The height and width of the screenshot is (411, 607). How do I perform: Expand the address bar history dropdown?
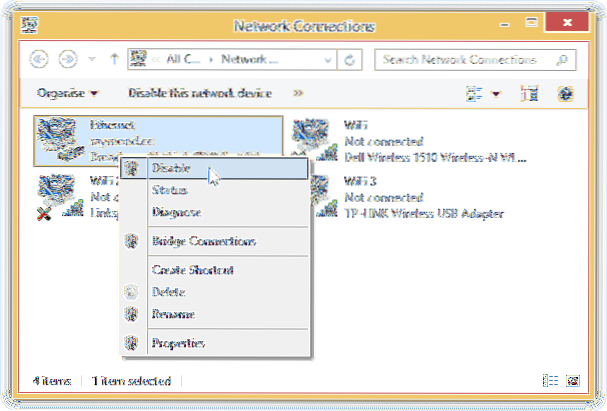pyautogui.click(x=328, y=60)
